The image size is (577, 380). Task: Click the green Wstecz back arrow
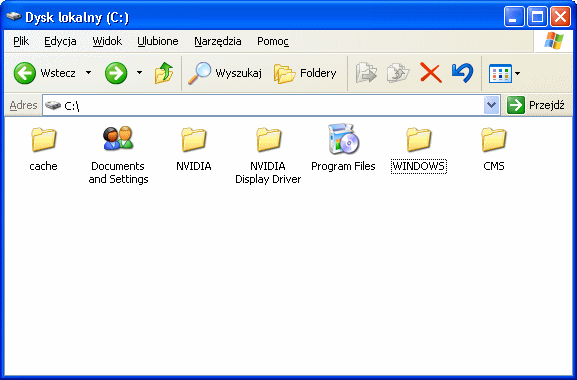click(x=25, y=73)
